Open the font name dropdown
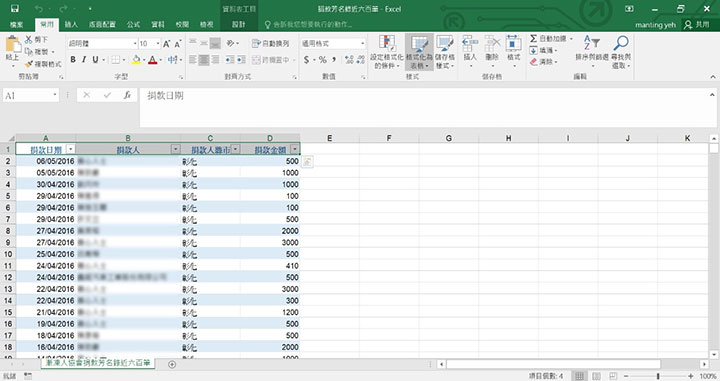The image size is (720, 381). [135, 44]
